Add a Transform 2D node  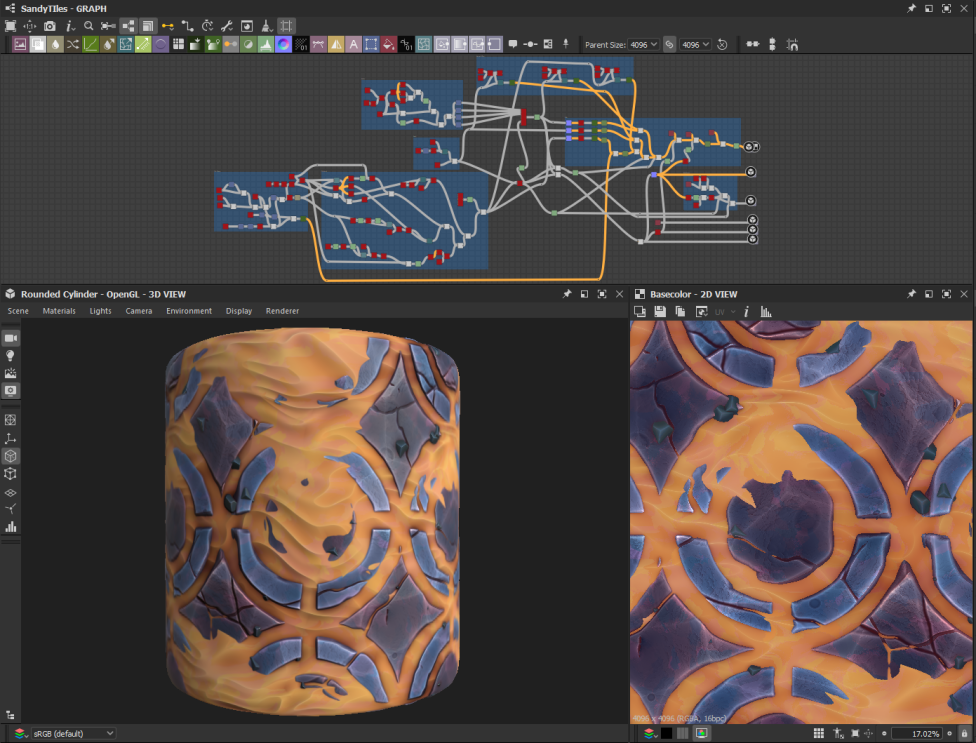371,44
